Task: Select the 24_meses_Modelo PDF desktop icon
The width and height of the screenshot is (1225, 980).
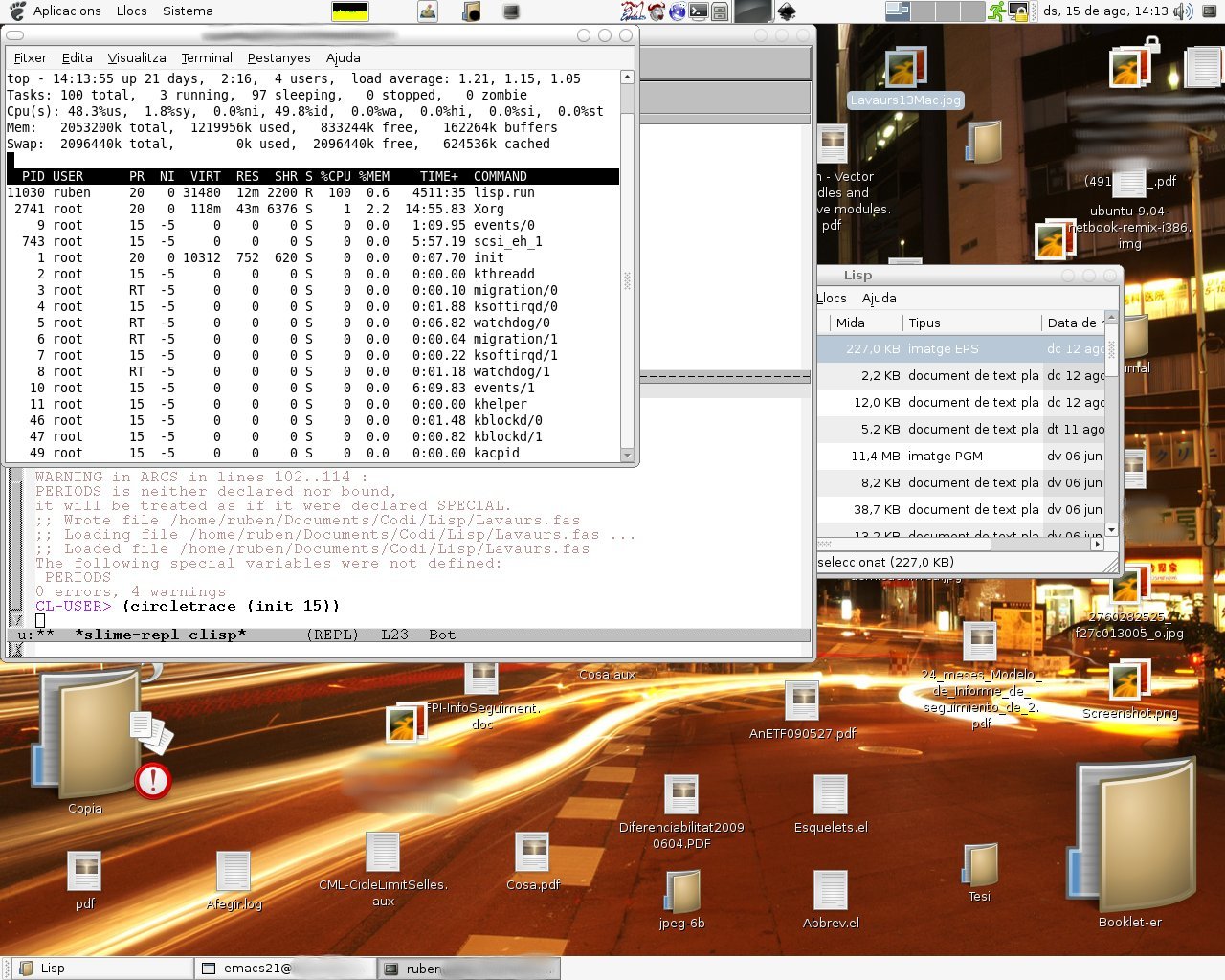Action: pyautogui.click(x=980, y=641)
